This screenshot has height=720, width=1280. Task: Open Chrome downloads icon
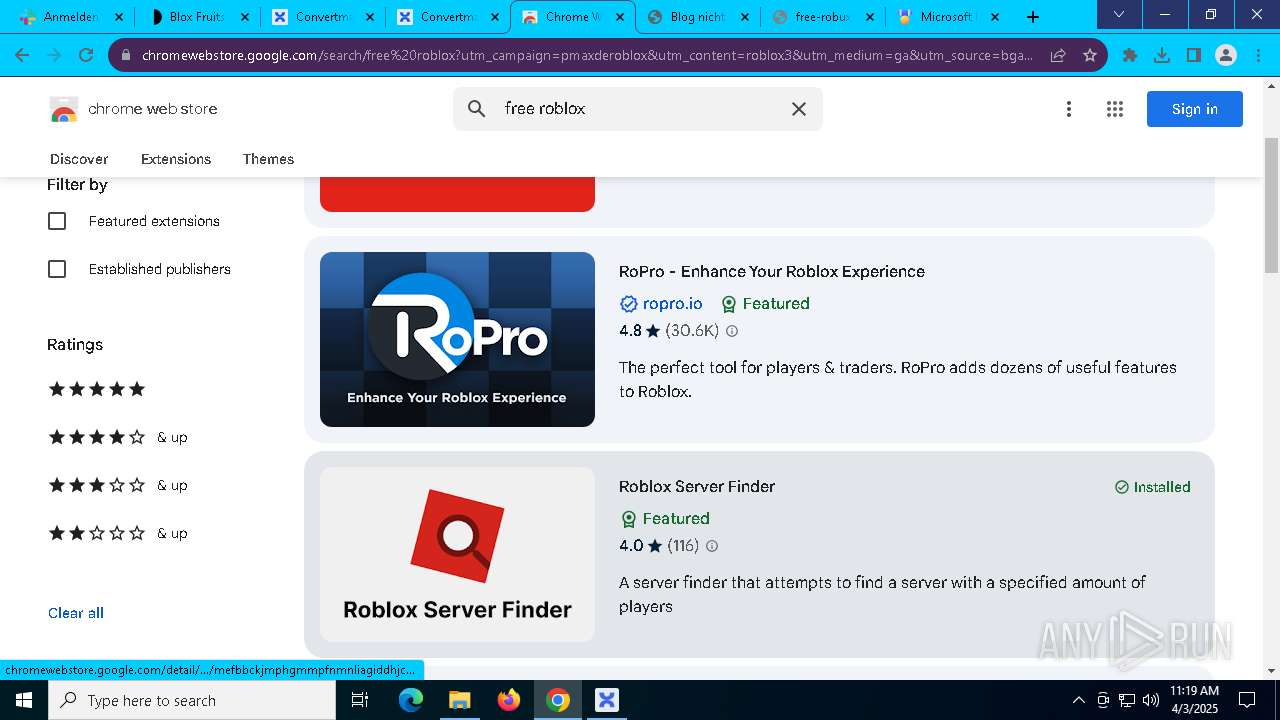1162,55
